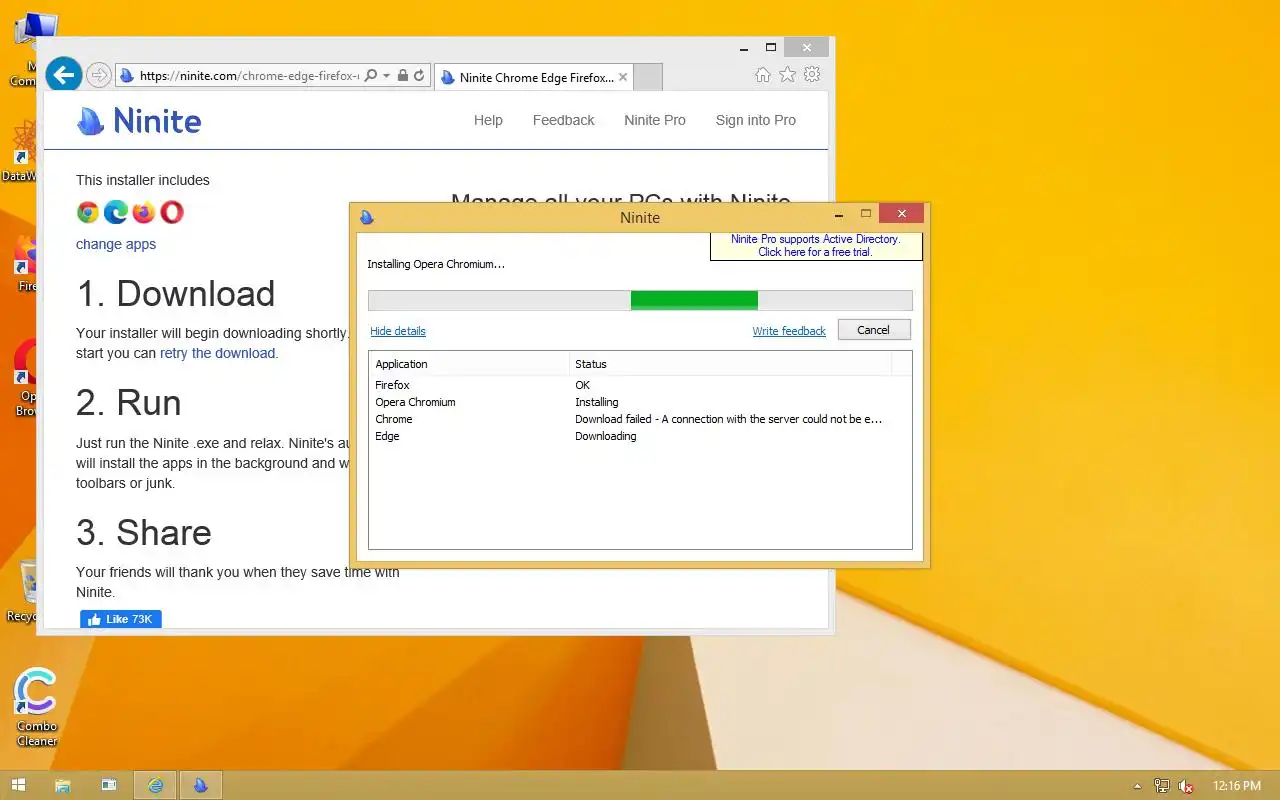This screenshot has width=1280, height=800.
Task: Click the Installing status text
Action: [x=596, y=402]
